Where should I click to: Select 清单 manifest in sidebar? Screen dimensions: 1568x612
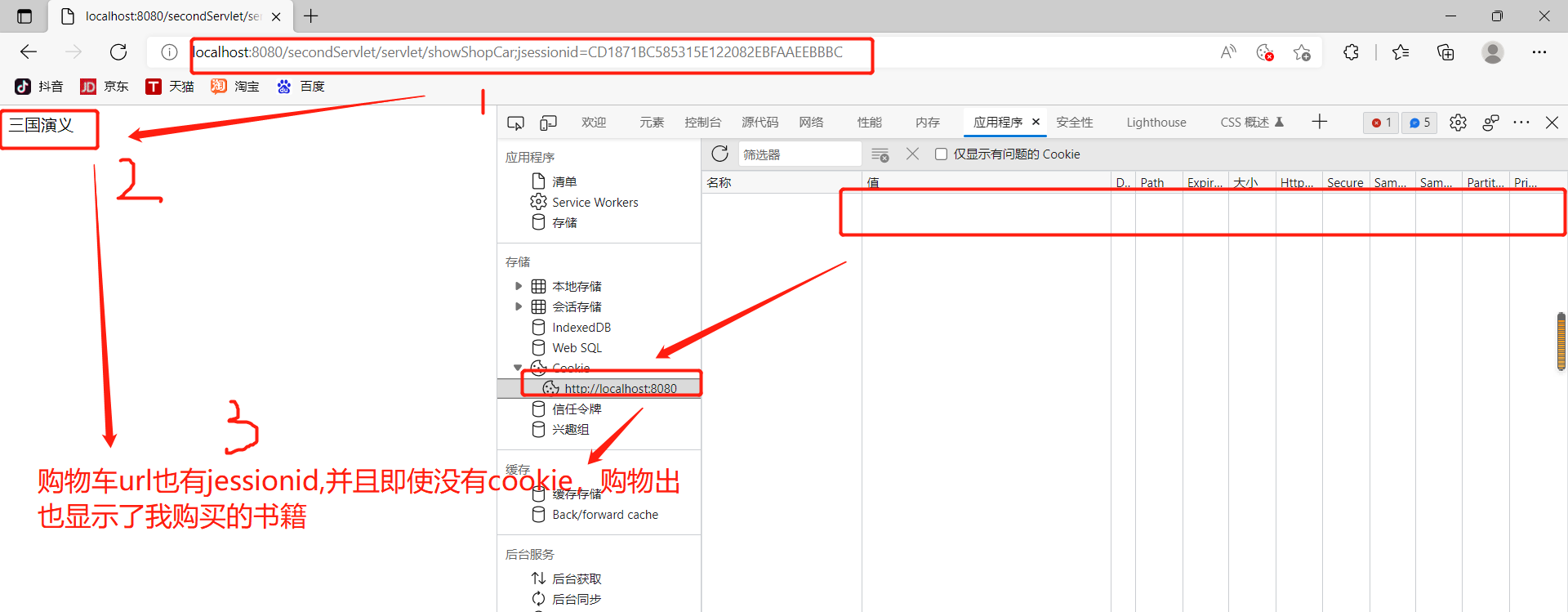click(x=564, y=181)
